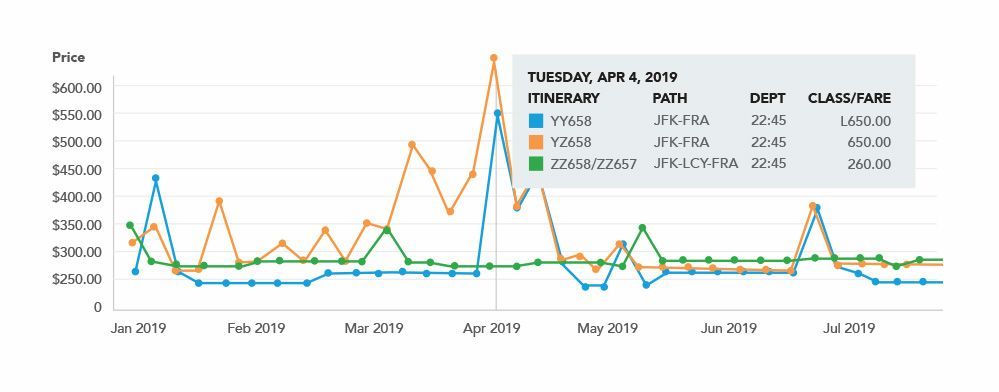The height and width of the screenshot is (392, 999).
Task: Click the CLASS/FARE column header
Action: (x=849, y=98)
